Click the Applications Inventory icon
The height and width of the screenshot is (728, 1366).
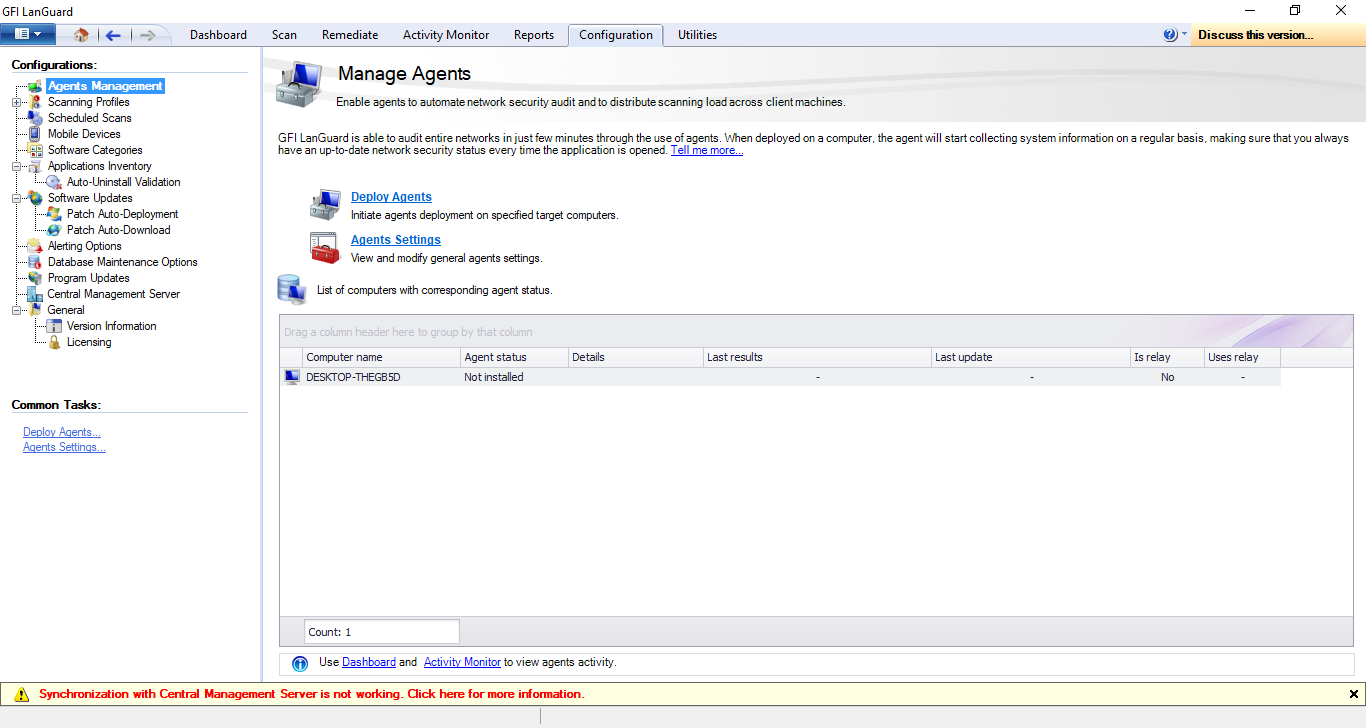(35, 166)
